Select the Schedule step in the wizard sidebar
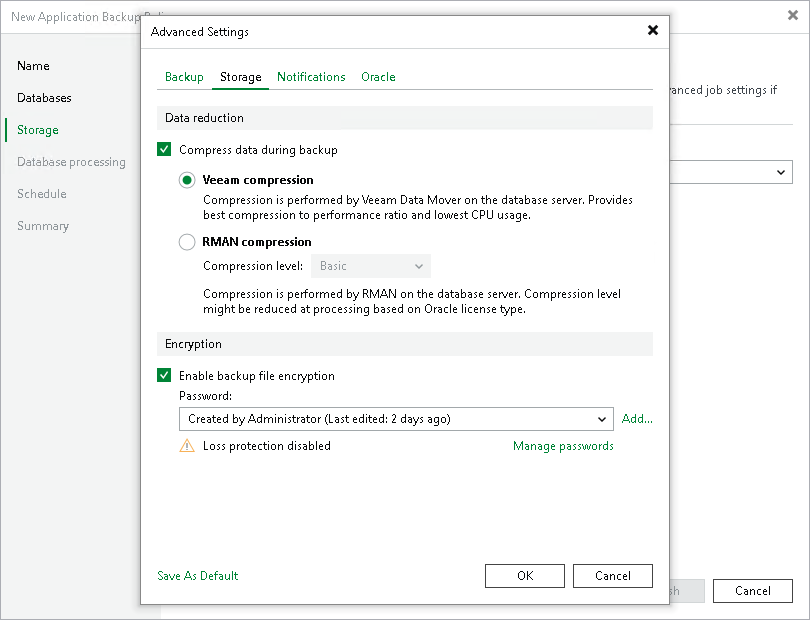This screenshot has height=620, width=810. [41, 194]
